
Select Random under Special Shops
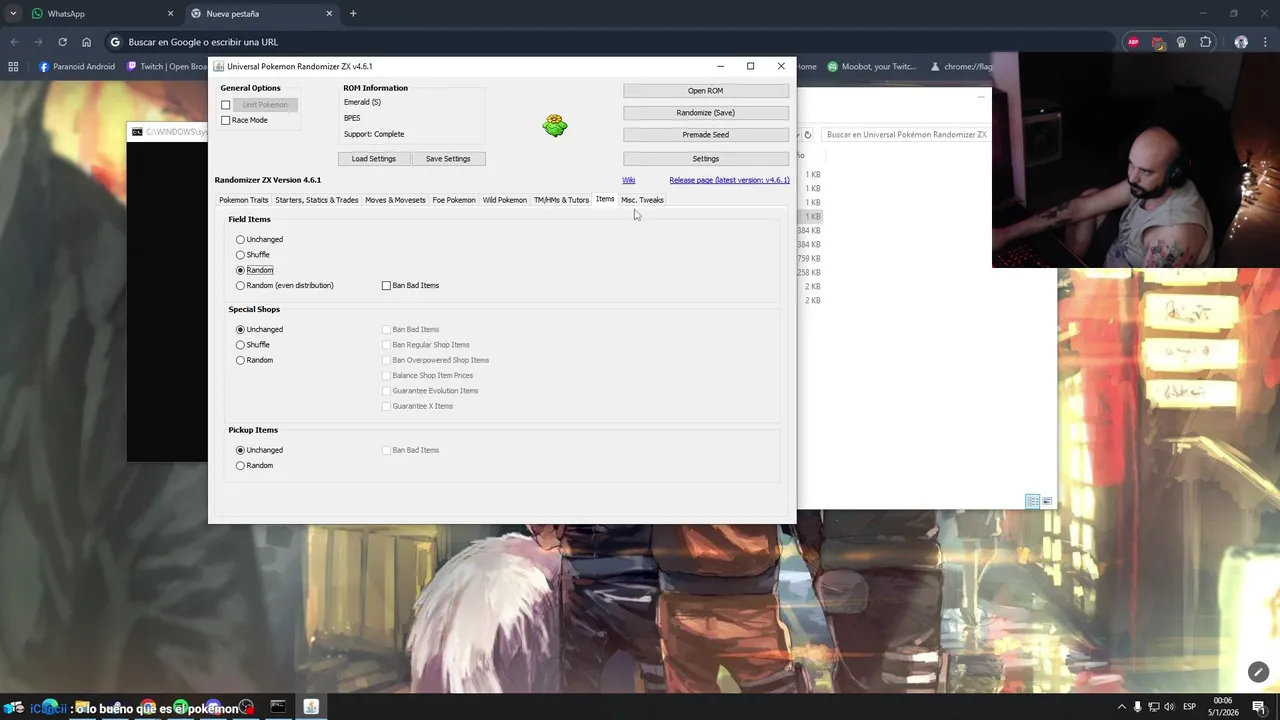click(255, 360)
